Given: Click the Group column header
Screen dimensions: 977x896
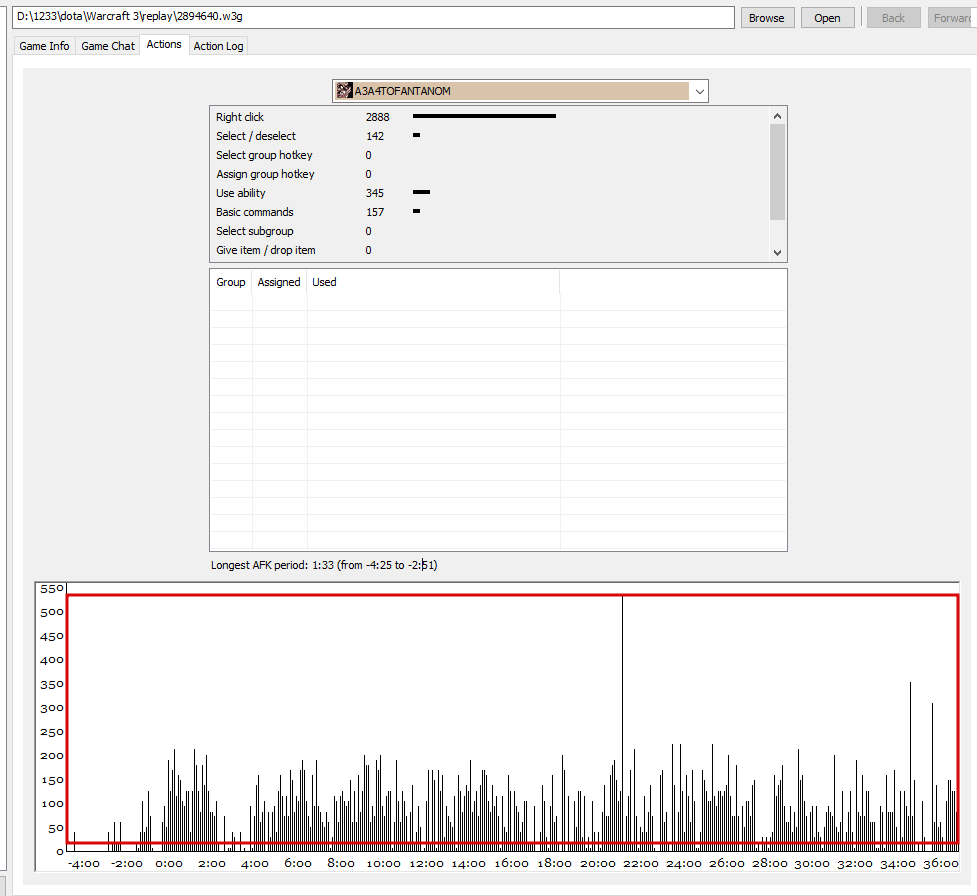Looking at the screenshot, I should [x=231, y=282].
